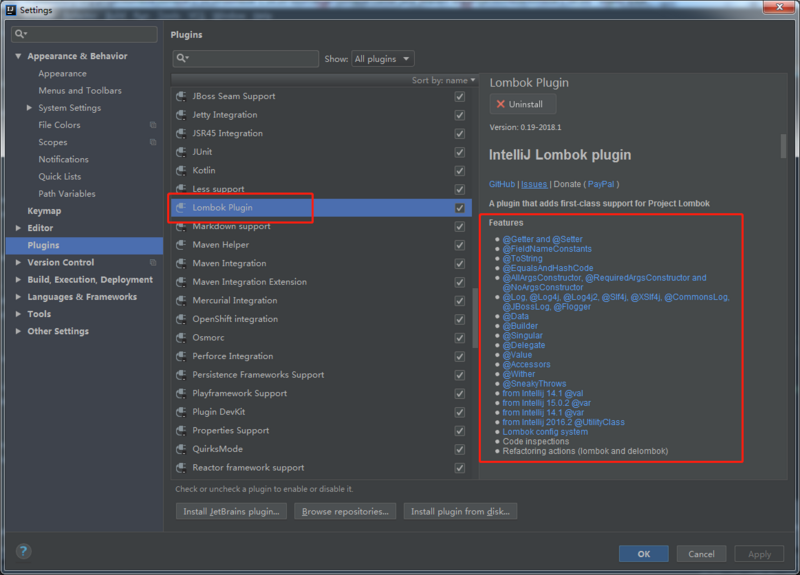Click the magnifier icon in plugins search box
This screenshot has width=800, height=575.
pyautogui.click(x=183, y=59)
